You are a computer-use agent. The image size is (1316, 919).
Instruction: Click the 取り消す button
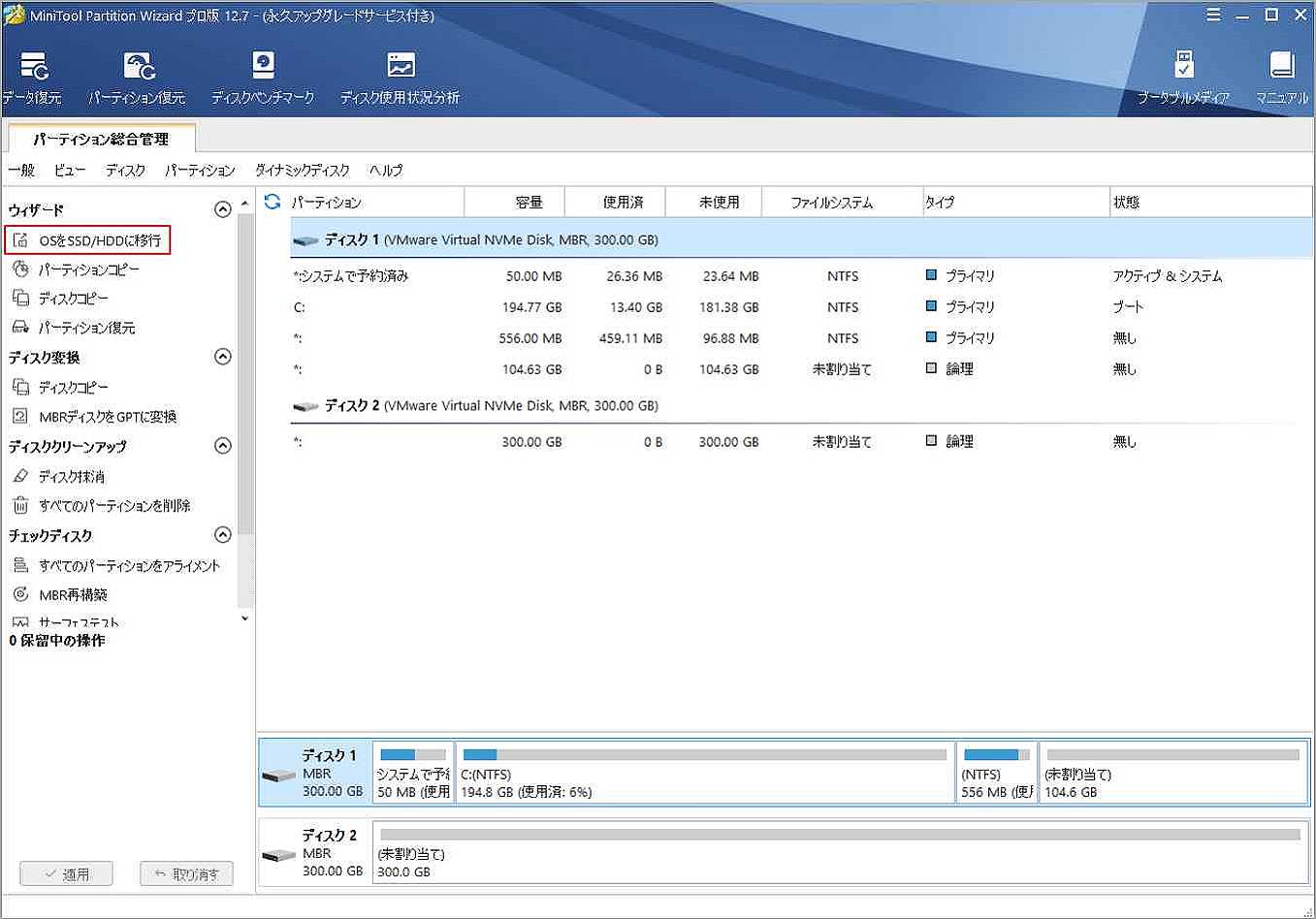(x=186, y=873)
